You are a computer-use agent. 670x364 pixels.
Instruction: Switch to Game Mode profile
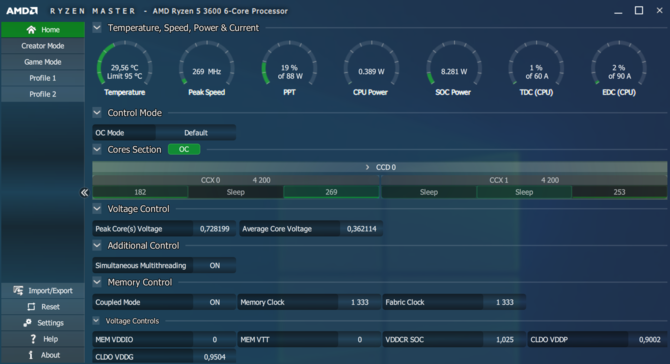point(43,62)
